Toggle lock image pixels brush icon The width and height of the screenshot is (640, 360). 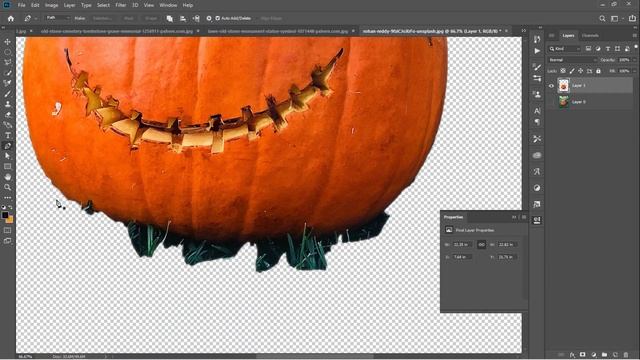click(572, 71)
